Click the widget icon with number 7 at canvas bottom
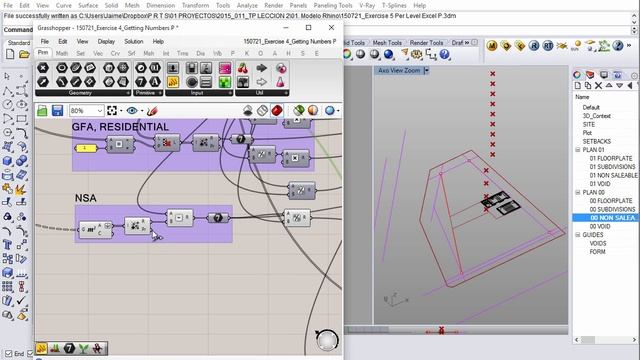The height and width of the screenshot is (360, 640). [69, 348]
